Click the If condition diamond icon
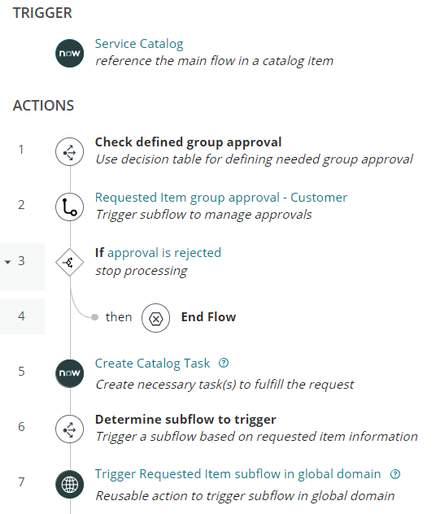Screen dimensions: 436x514 [x=69, y=262]
